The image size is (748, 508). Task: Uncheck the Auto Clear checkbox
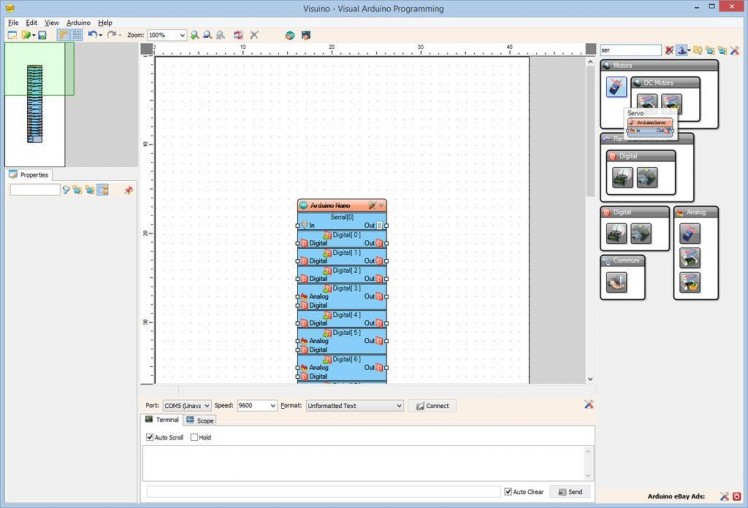point(509,492)
